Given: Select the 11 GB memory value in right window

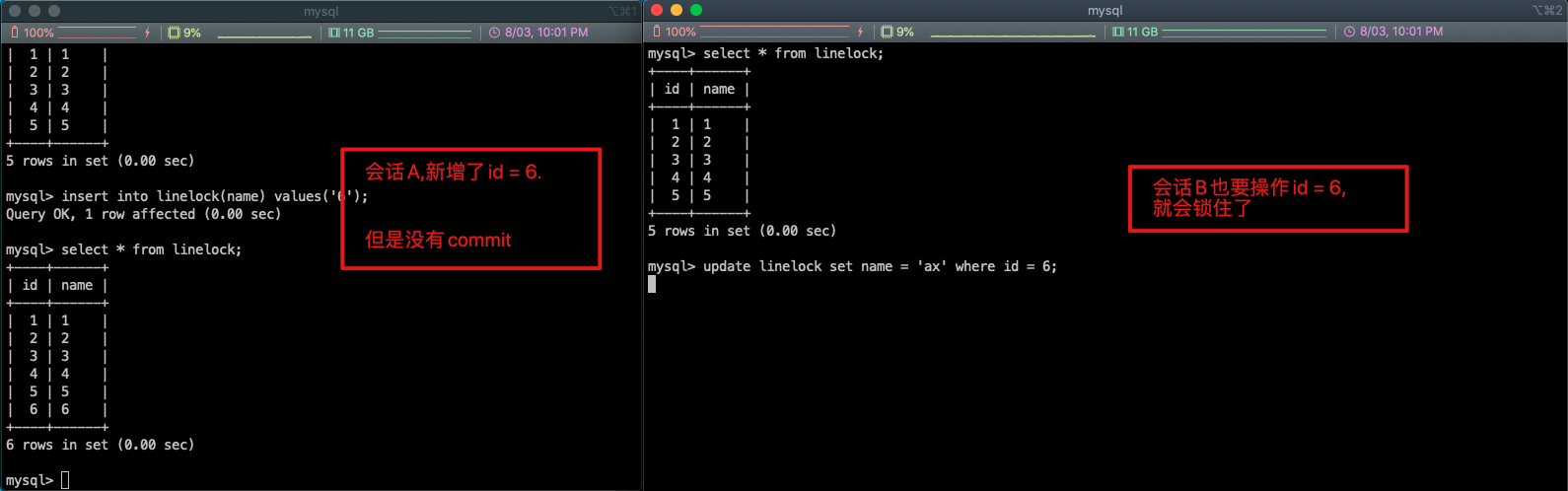Looking at the screenshot, I should tap(1142, 32).
